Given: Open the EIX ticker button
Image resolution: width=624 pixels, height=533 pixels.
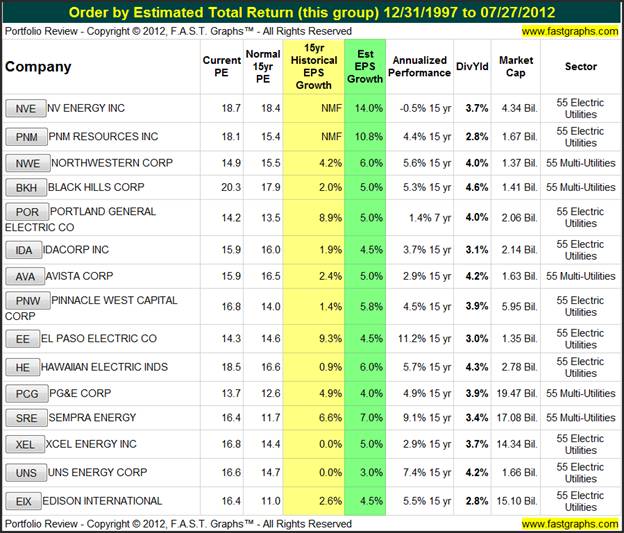Looking at the screenshot, I should [23, 501].
